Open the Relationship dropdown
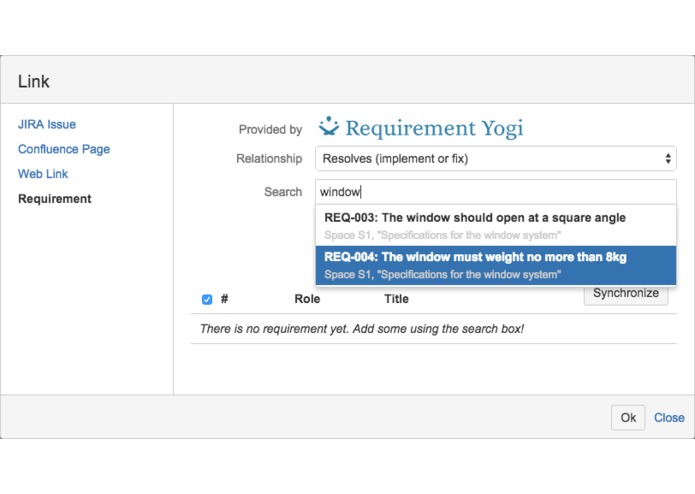Screen dimensions: 695x494 coord(496,159)
